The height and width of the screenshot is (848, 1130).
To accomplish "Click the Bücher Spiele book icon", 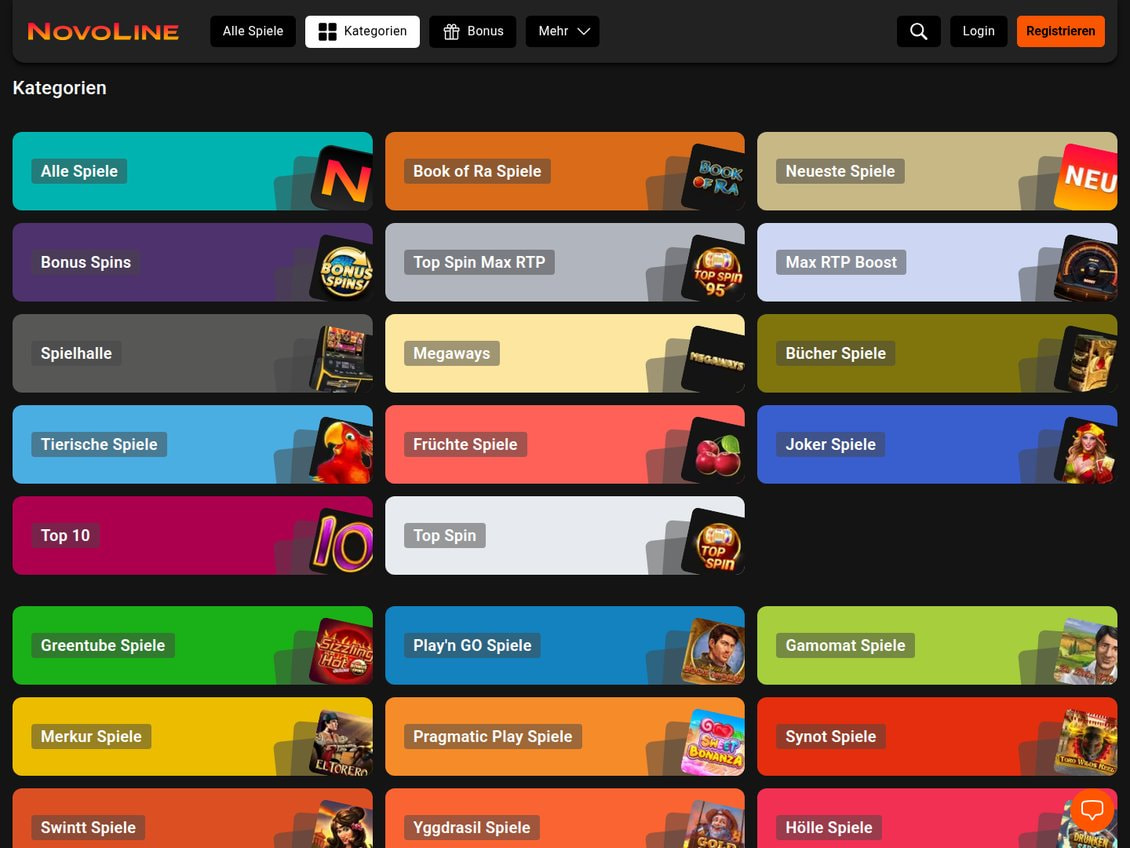I will [x=1086, y=358].
